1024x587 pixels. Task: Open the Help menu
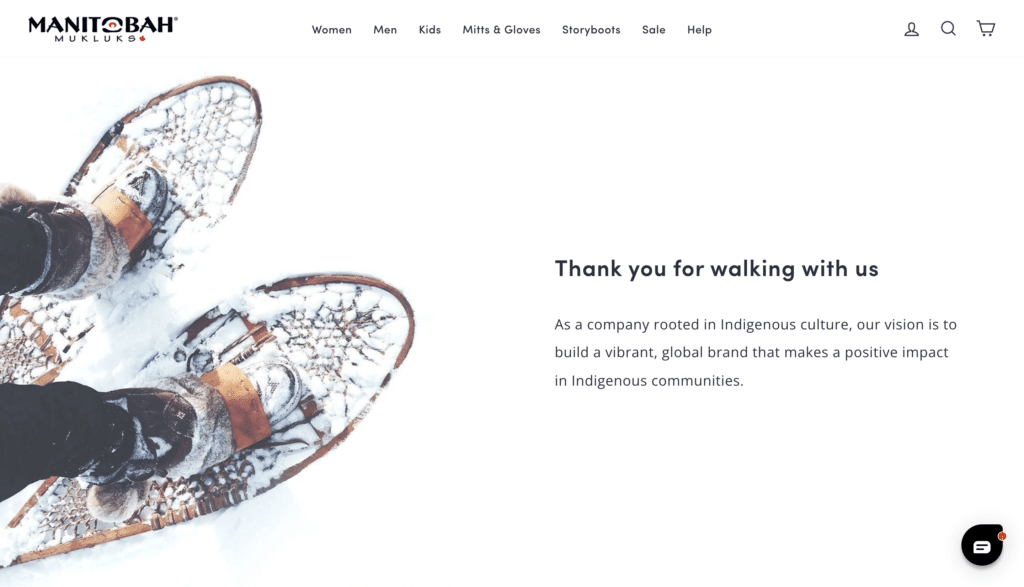pos(699,29)
